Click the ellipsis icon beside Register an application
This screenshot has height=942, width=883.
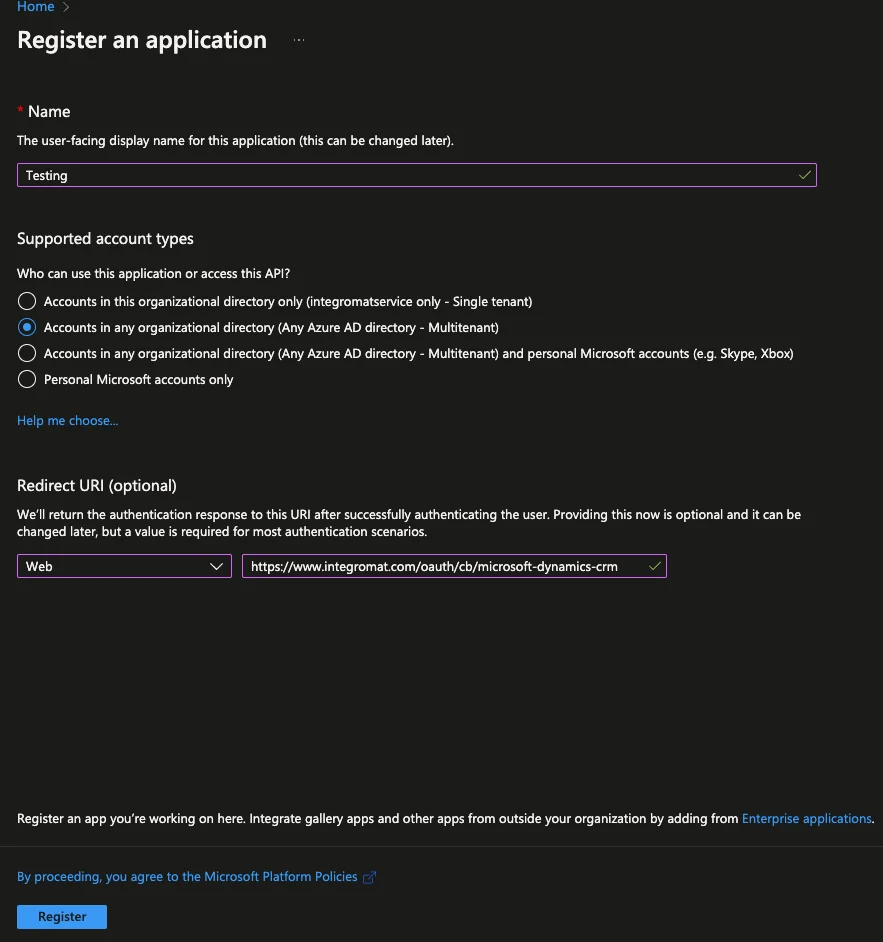tap(299, 40)
